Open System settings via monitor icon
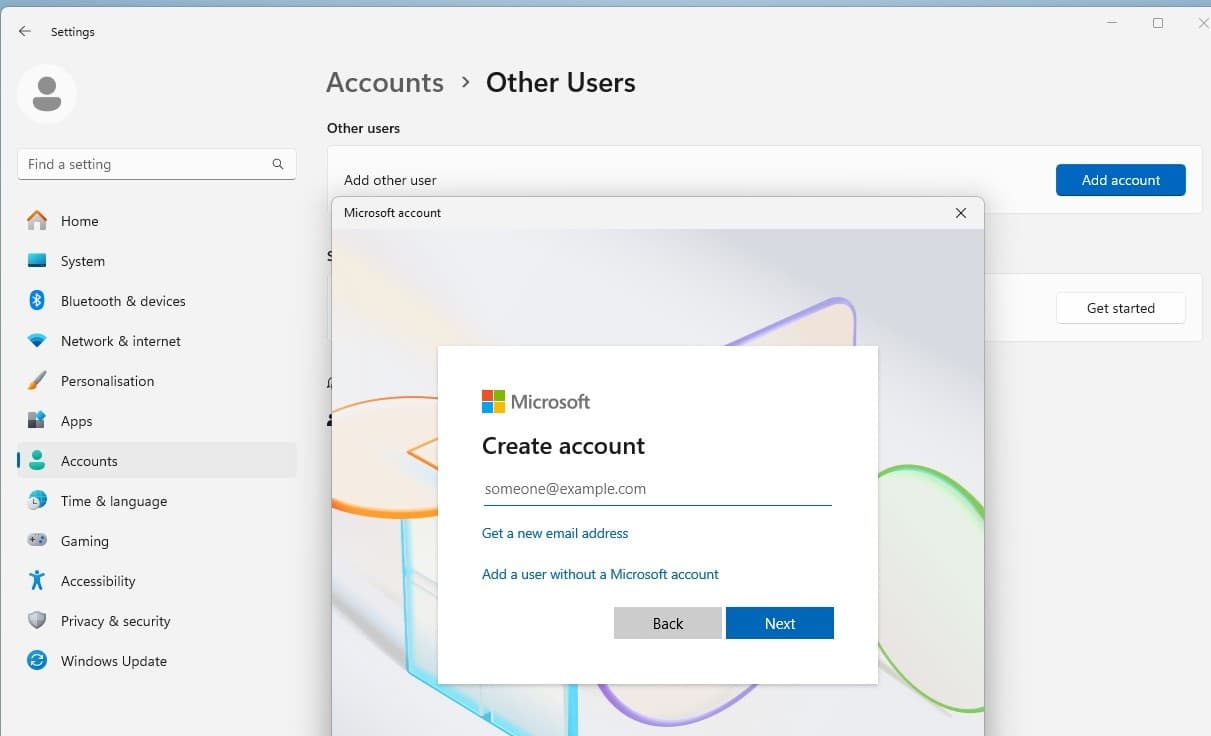 (x=37, y=261)
